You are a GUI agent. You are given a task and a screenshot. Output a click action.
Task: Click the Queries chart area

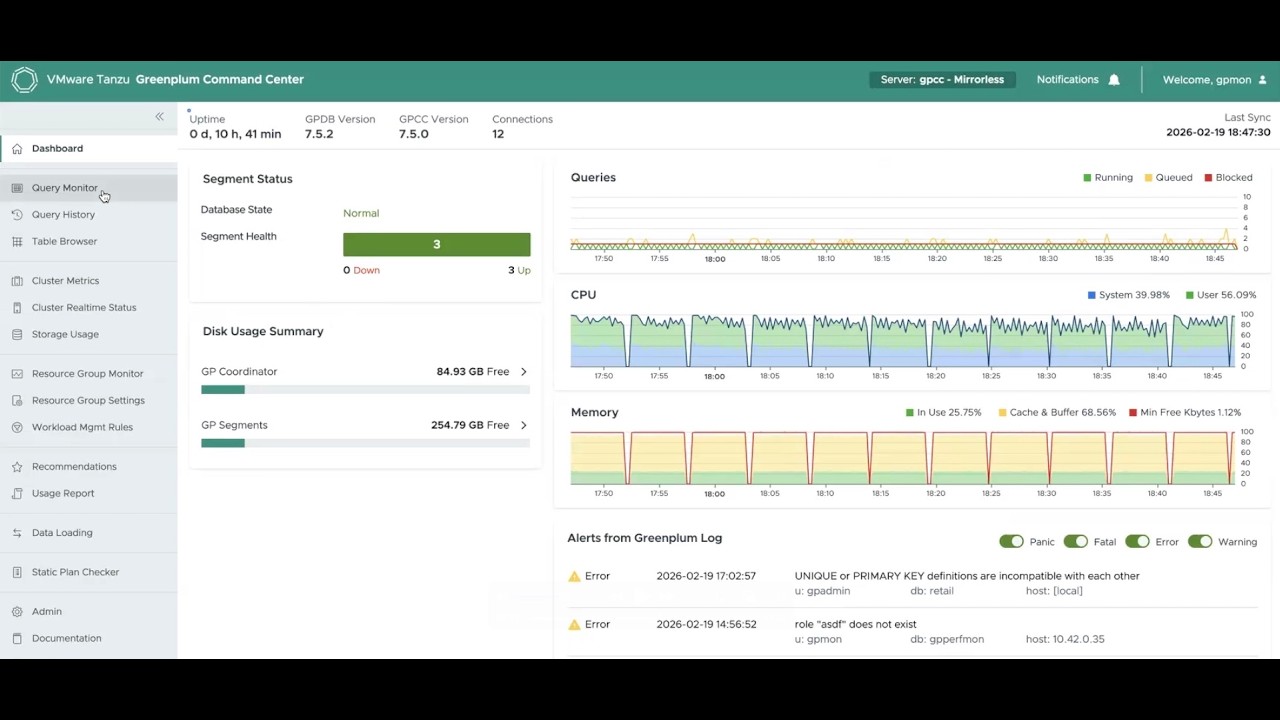pyautogui.click(x=904, y=224)
